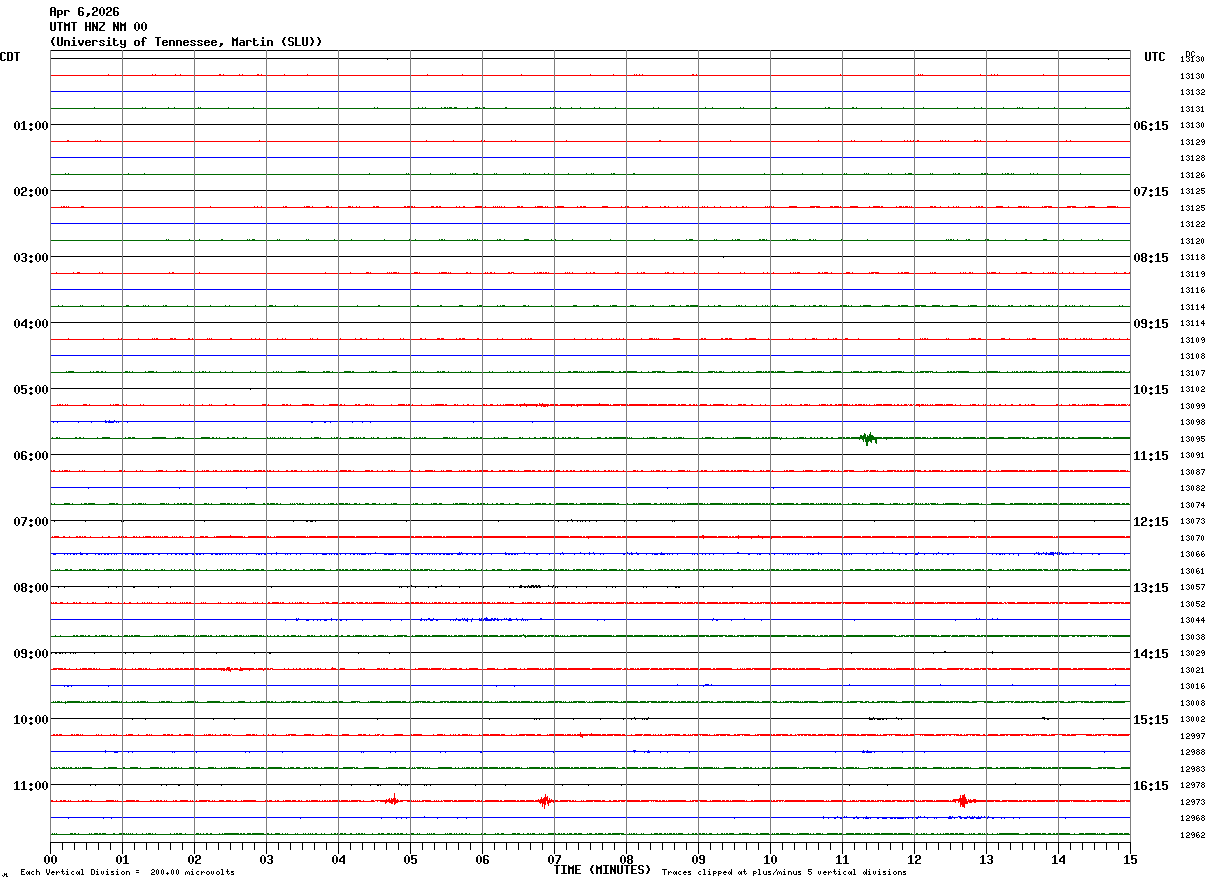Click the UTMT HNZ NM 00 station header

pos(98,27)
